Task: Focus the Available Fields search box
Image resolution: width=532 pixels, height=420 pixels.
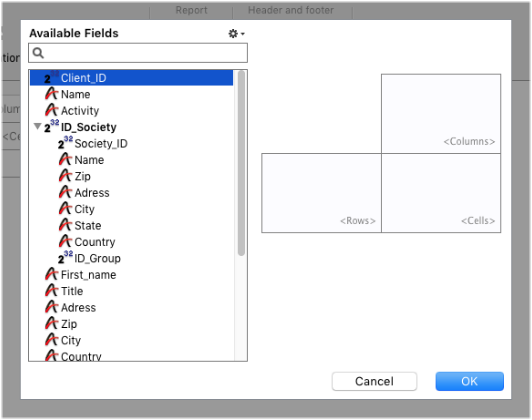Action: pyautogui.click(x=138, y=53)
